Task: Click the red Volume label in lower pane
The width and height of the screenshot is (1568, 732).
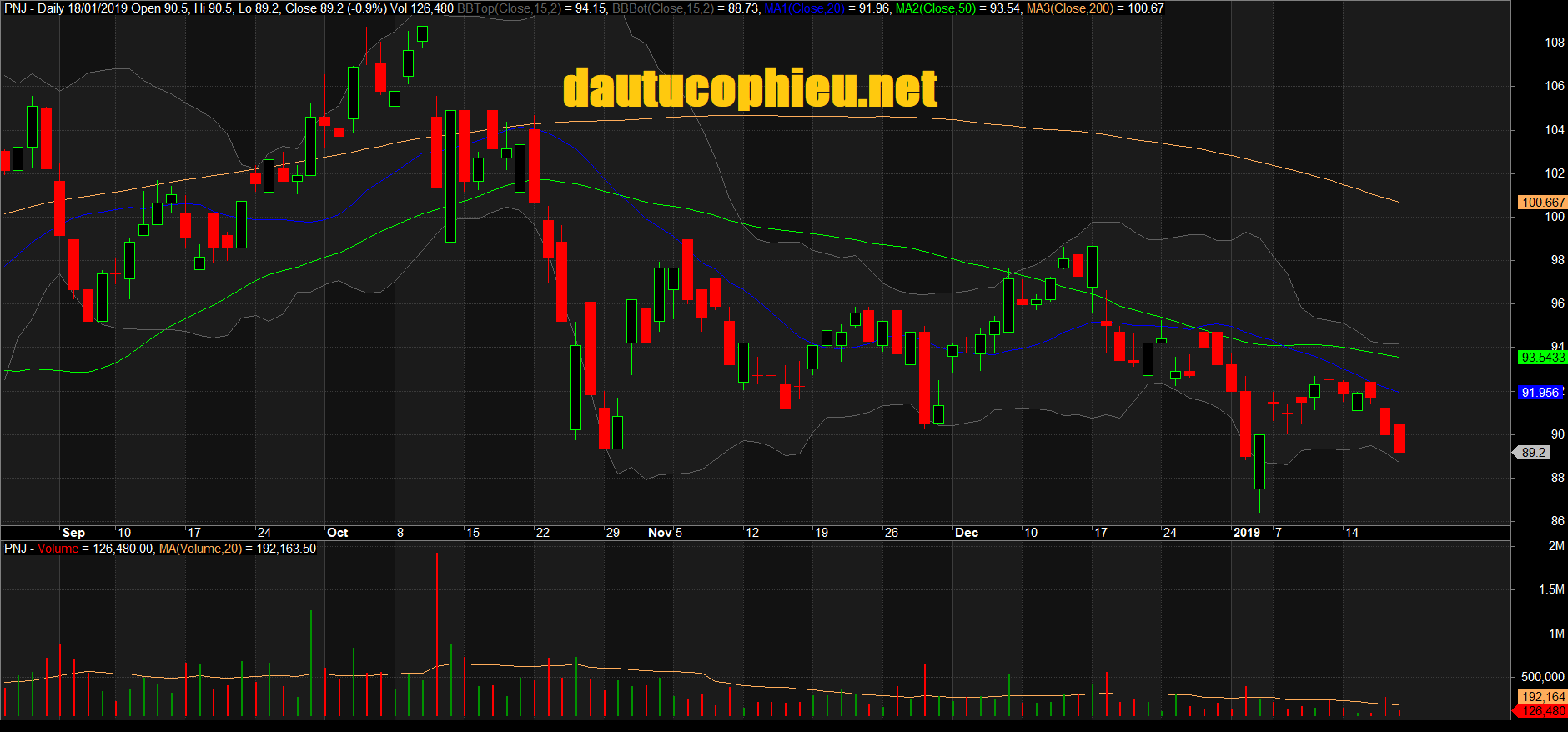Action: 58,549
